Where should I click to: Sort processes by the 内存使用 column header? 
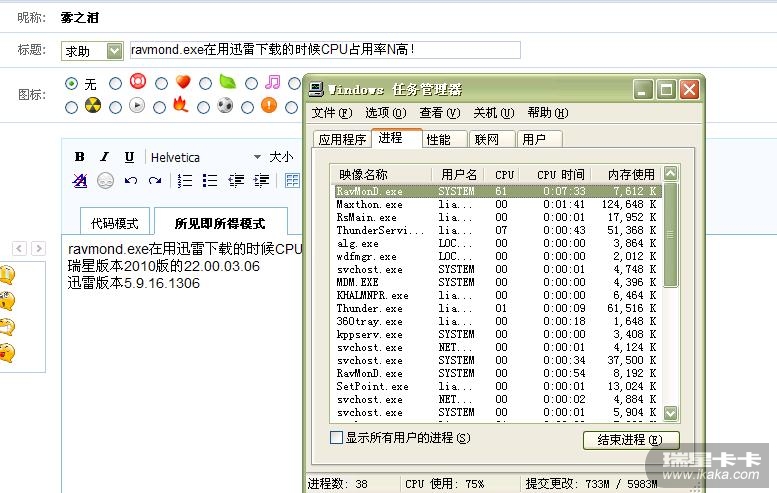coord(627,174)
